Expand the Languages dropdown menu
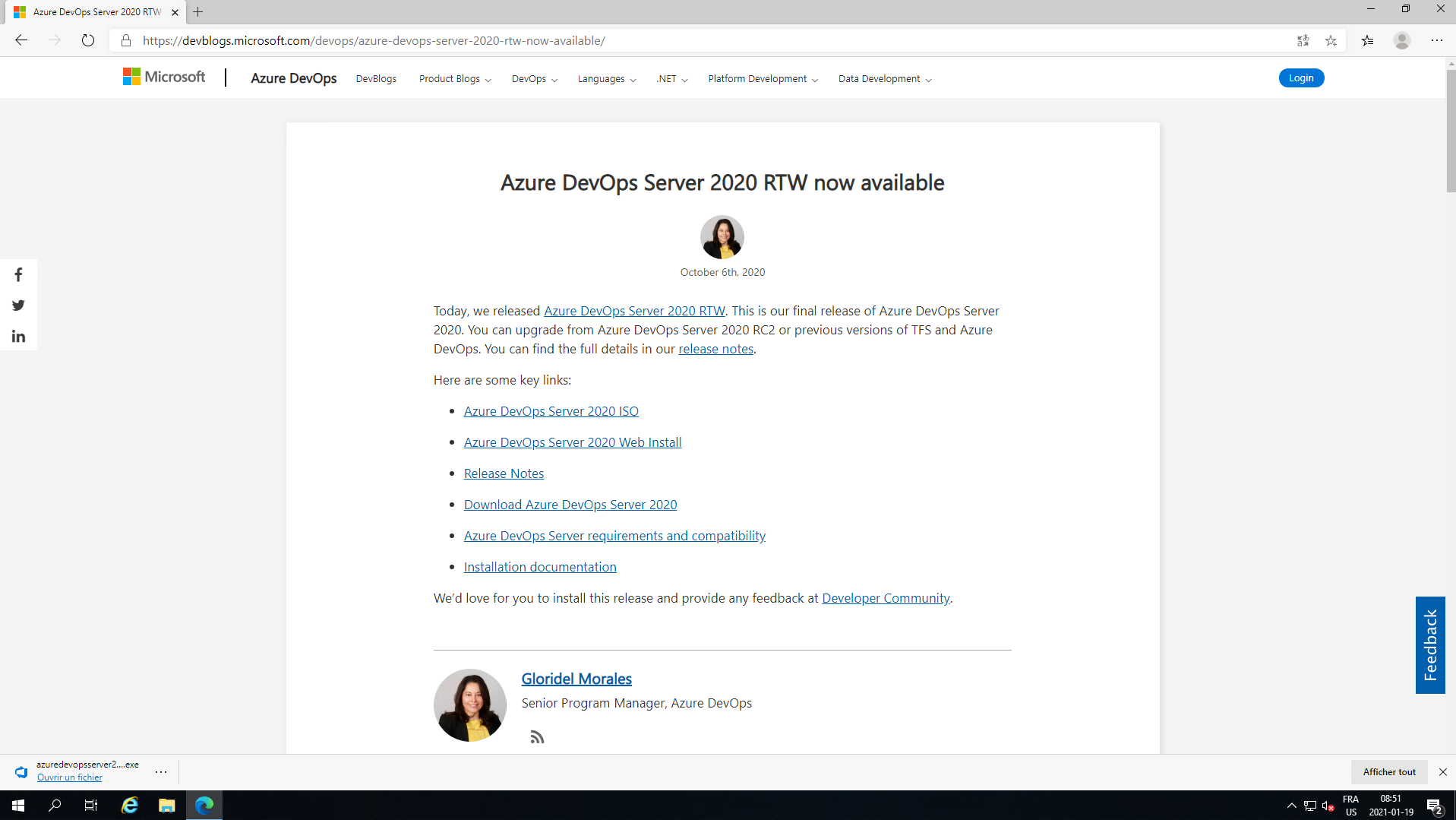1456x820 pixels. click(x=606, y=79)
